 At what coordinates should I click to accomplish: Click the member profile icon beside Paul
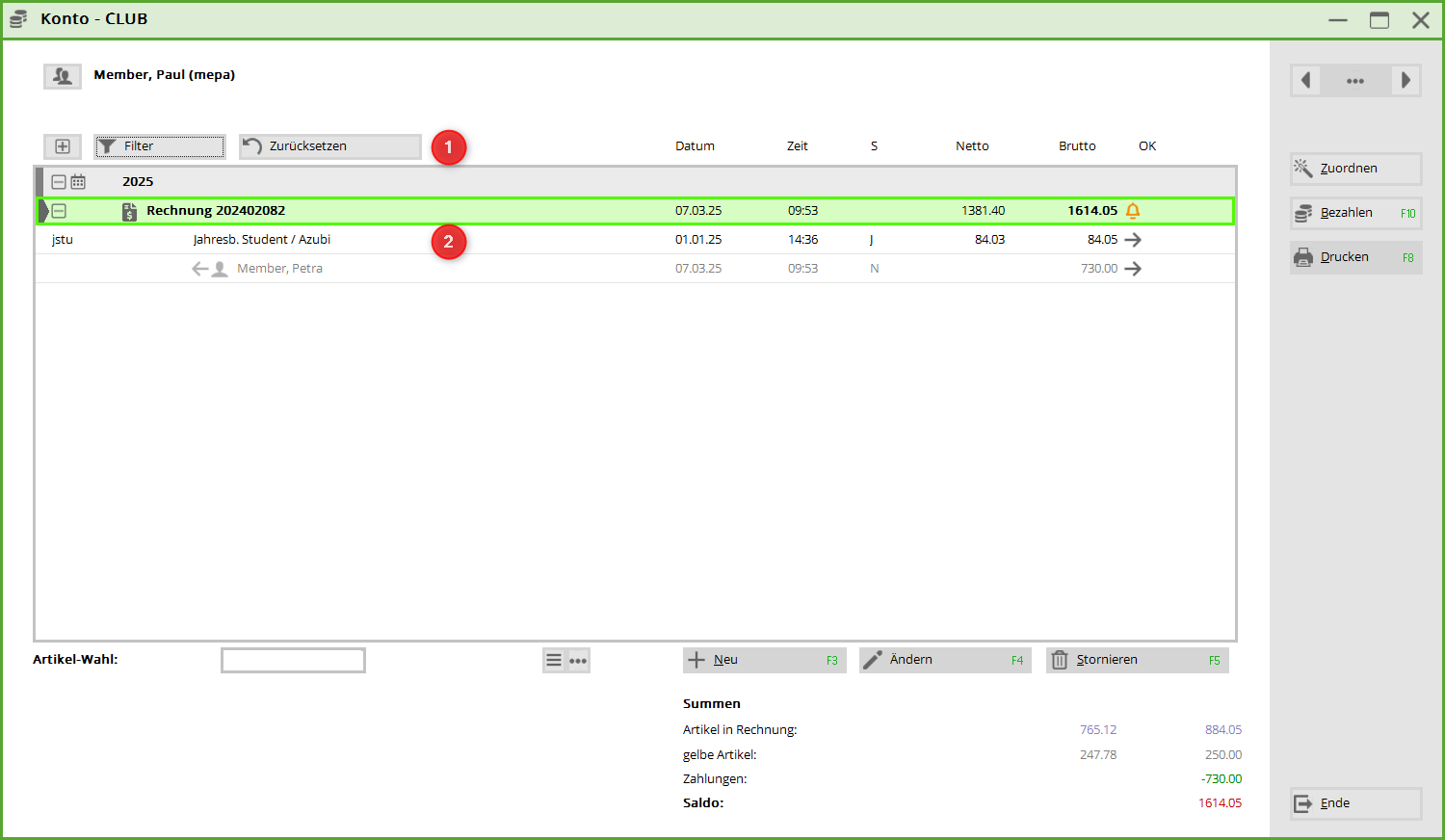63,76
